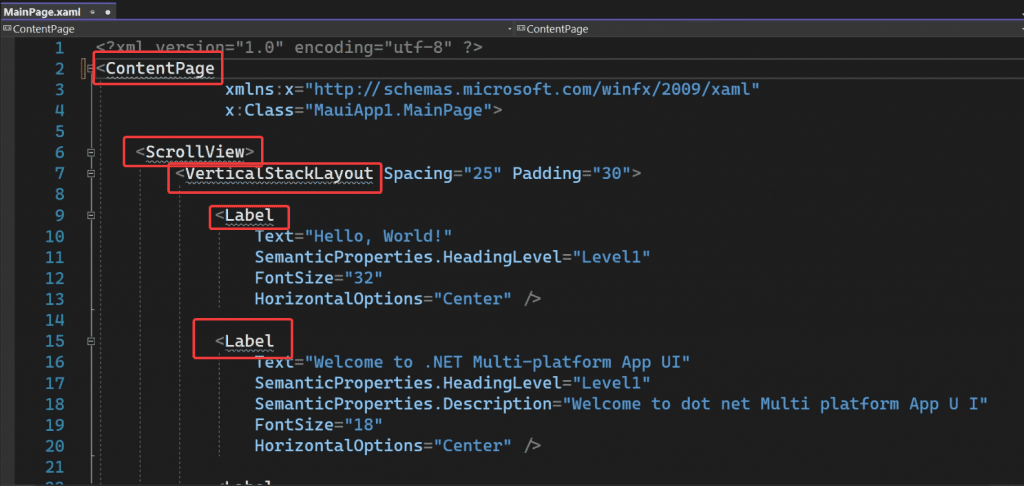Viewport: 1024px width, 486px height.
Task: Click line number 14 in the gutter
Action: point(55,320)
